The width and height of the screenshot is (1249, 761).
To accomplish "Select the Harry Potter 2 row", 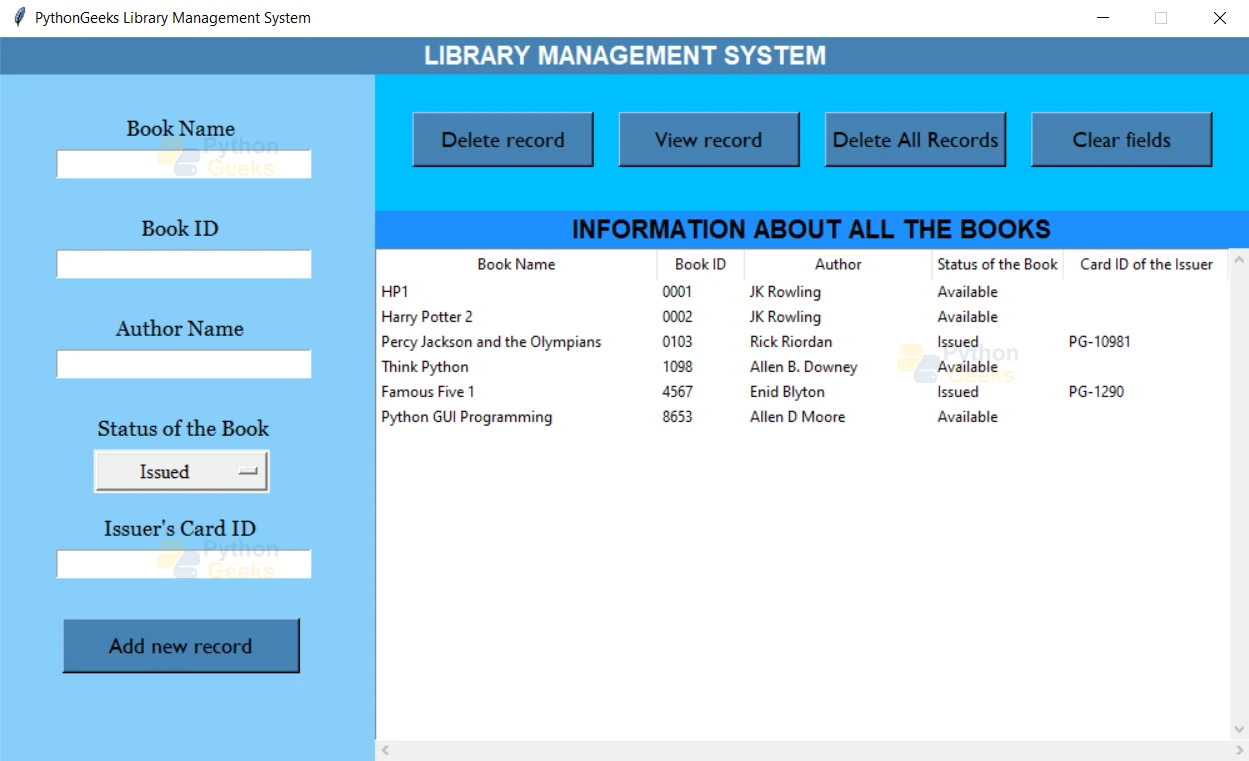I will pos(802,317).
